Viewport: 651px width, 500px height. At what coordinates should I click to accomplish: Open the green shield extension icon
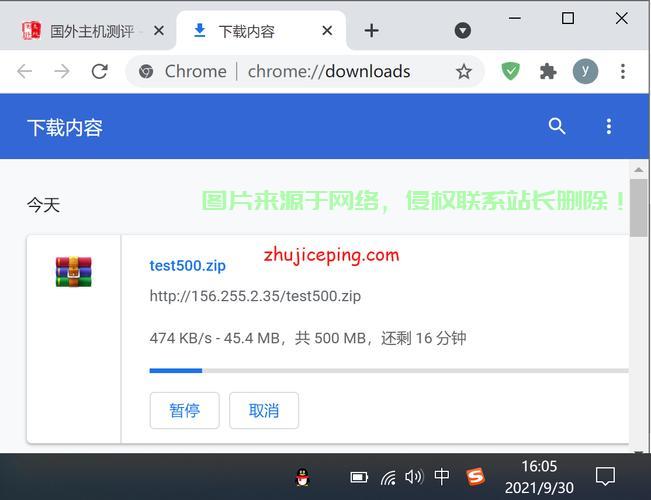511,71
